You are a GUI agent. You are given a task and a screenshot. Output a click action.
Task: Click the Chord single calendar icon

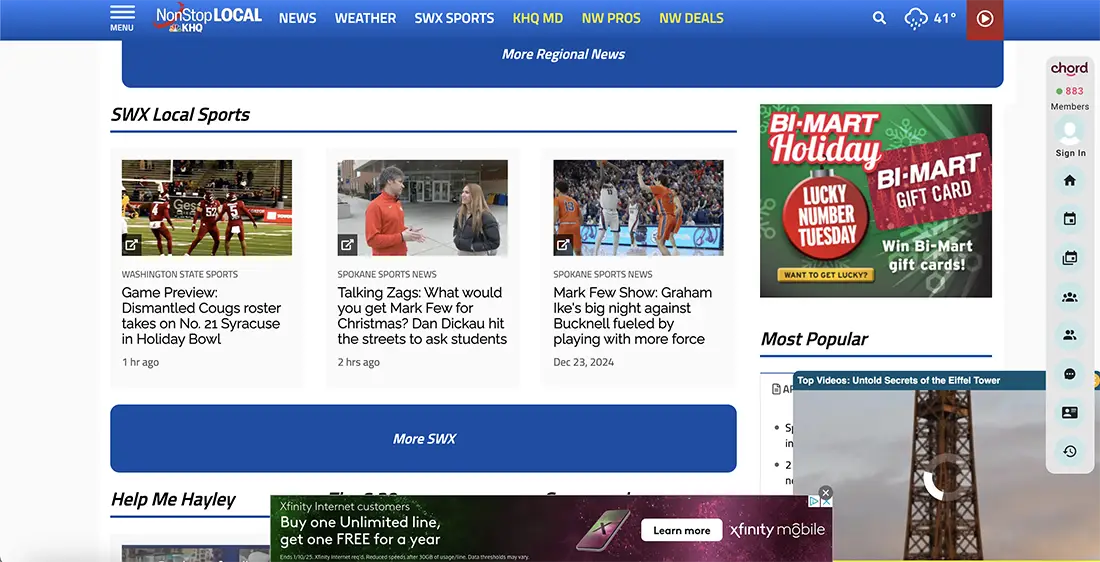click(x=1070, y=219)
